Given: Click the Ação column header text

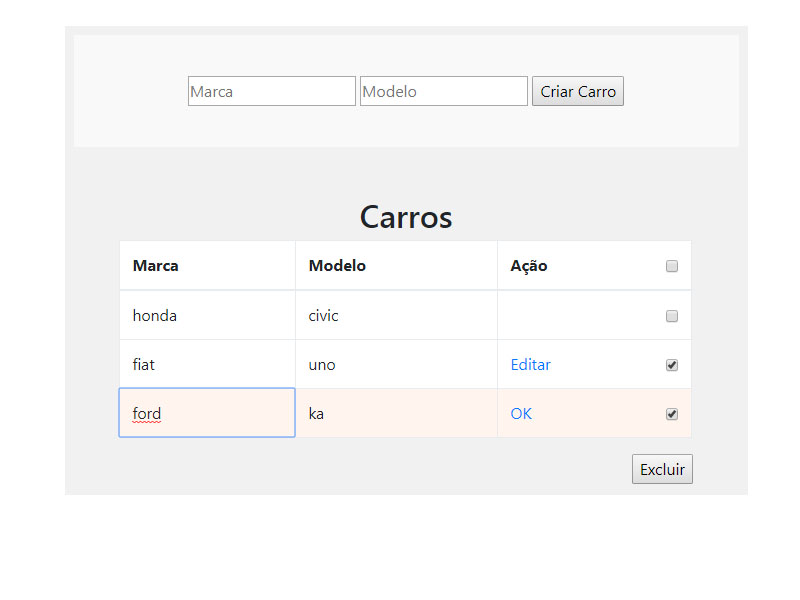Looking at the screenshot, I should click(529, 266).
